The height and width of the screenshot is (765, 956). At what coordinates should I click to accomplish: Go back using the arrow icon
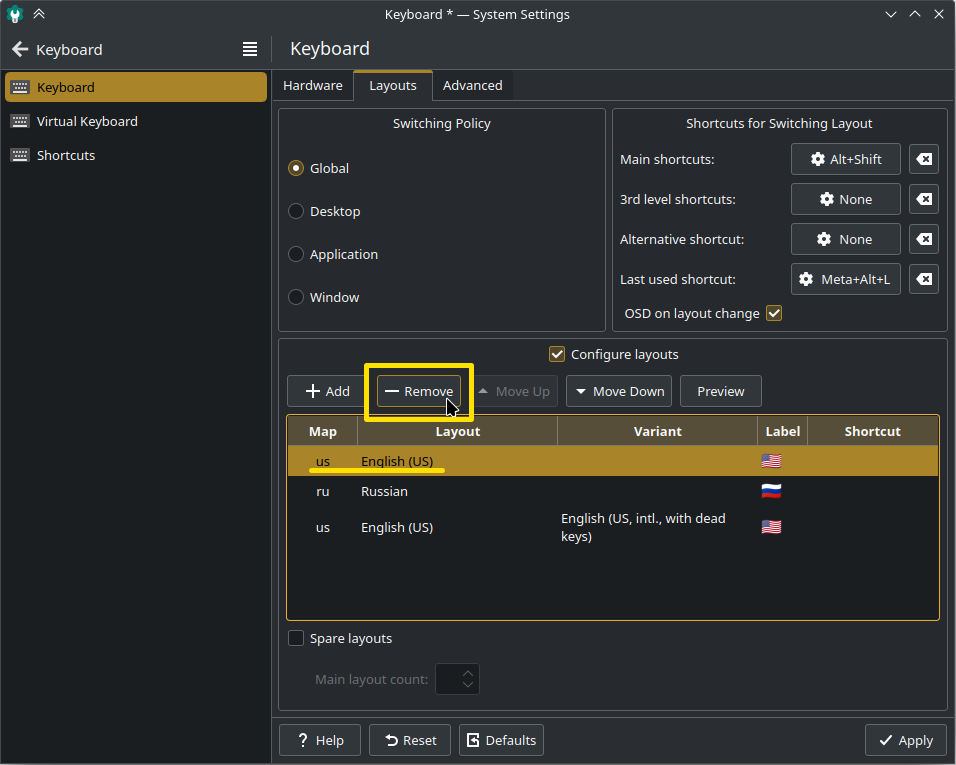pyautogui.click(x=19, y=49)
